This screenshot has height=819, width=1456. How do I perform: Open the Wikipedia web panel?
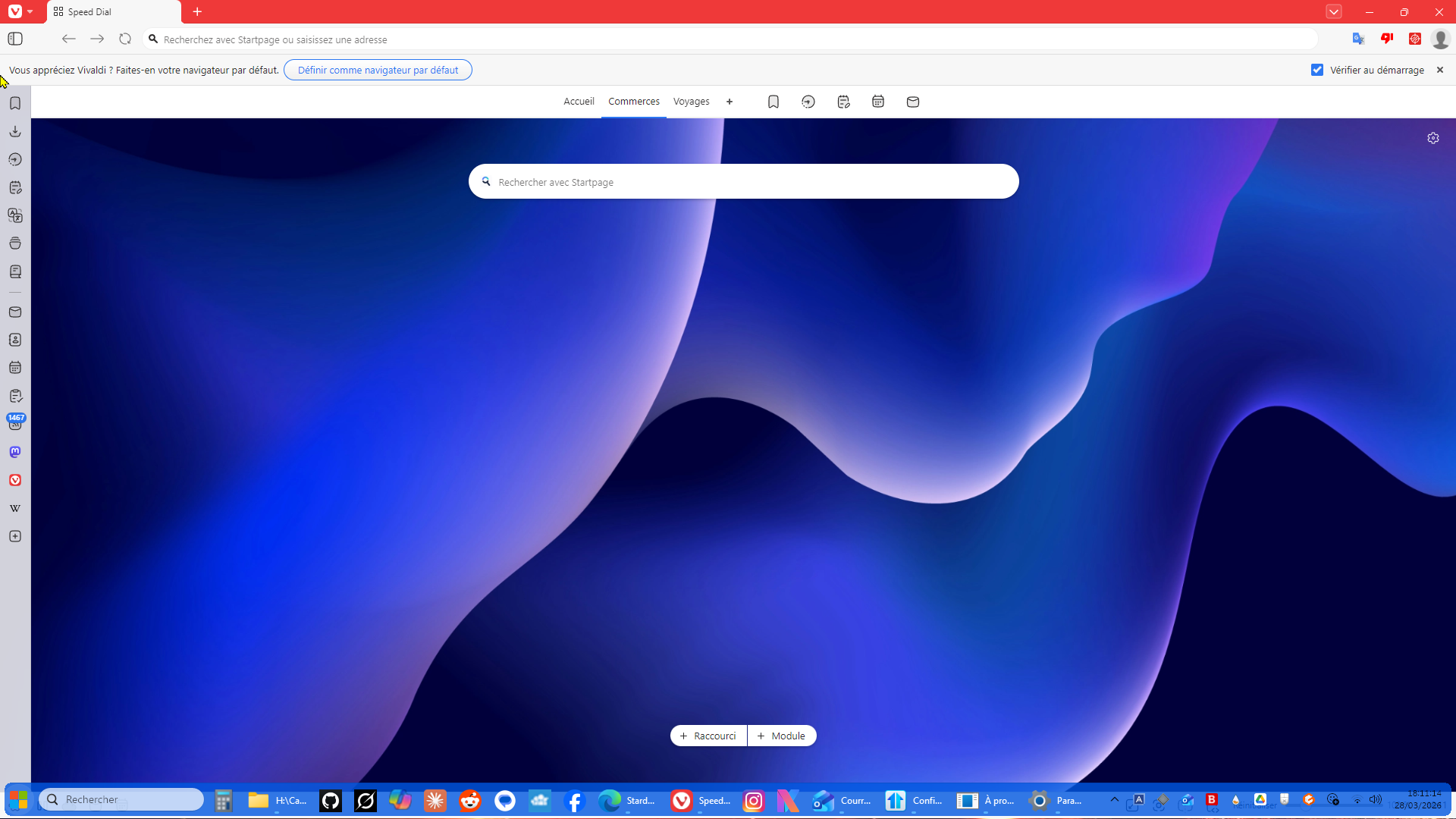[15, 508]
